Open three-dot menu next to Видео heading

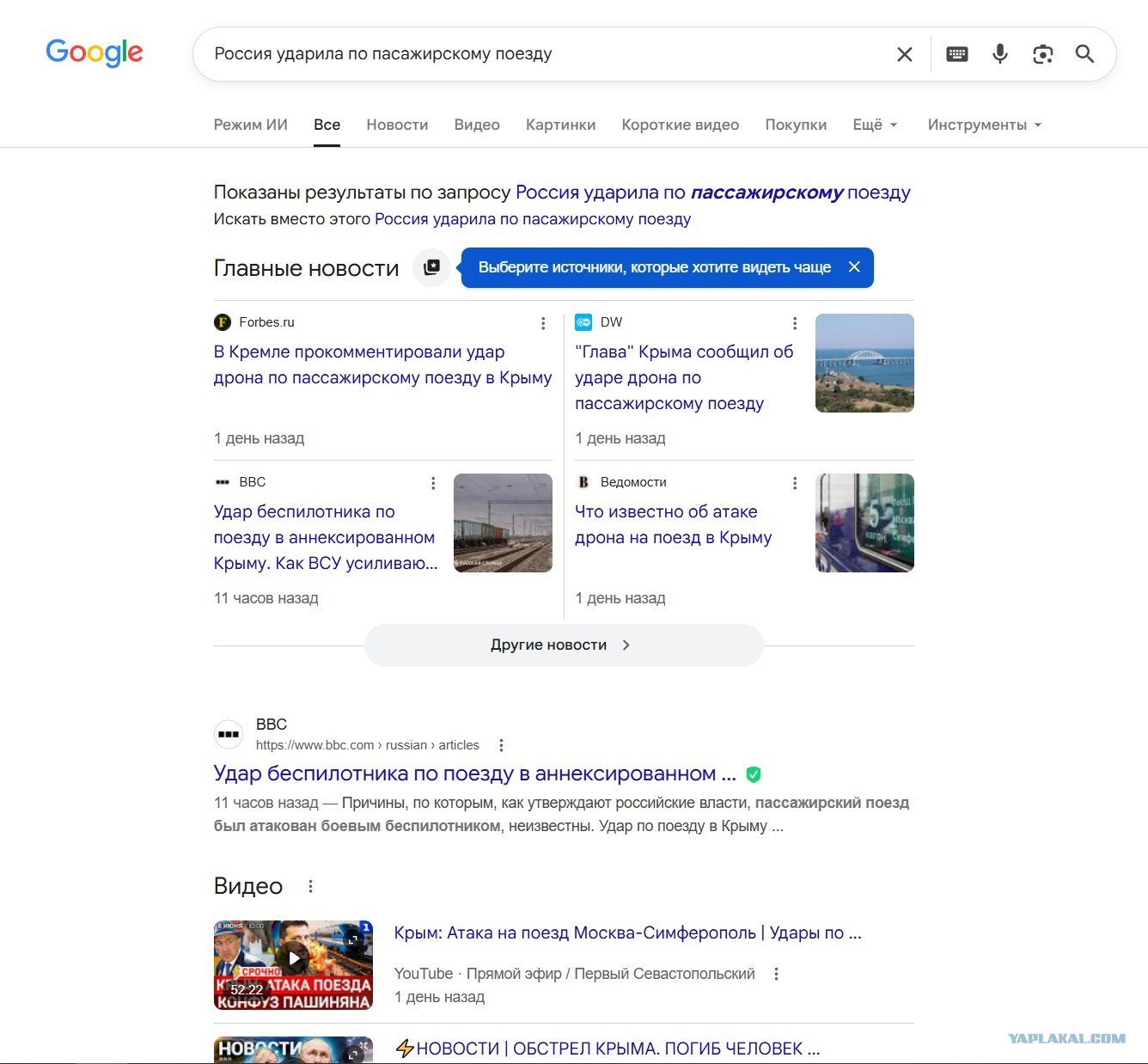pos(310,886)
